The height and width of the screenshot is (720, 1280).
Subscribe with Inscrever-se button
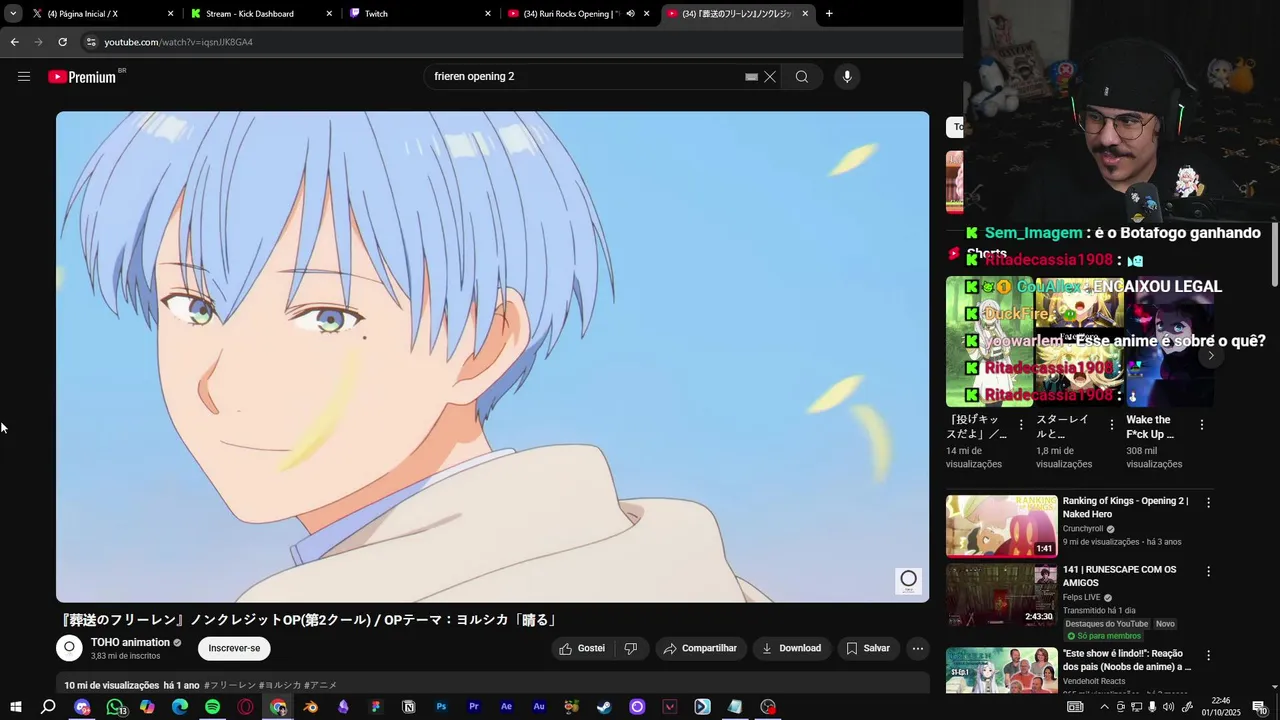click(234, 648)
